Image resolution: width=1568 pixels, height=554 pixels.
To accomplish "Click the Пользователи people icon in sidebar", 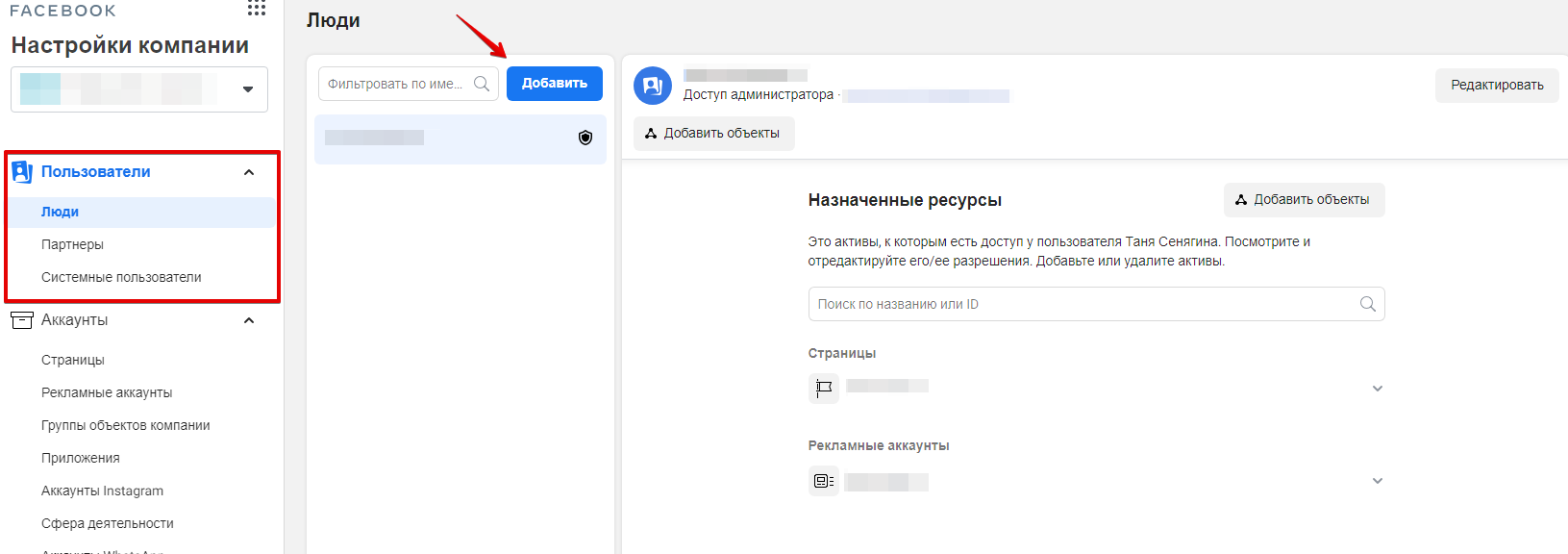I will click(x=21, y=172).
